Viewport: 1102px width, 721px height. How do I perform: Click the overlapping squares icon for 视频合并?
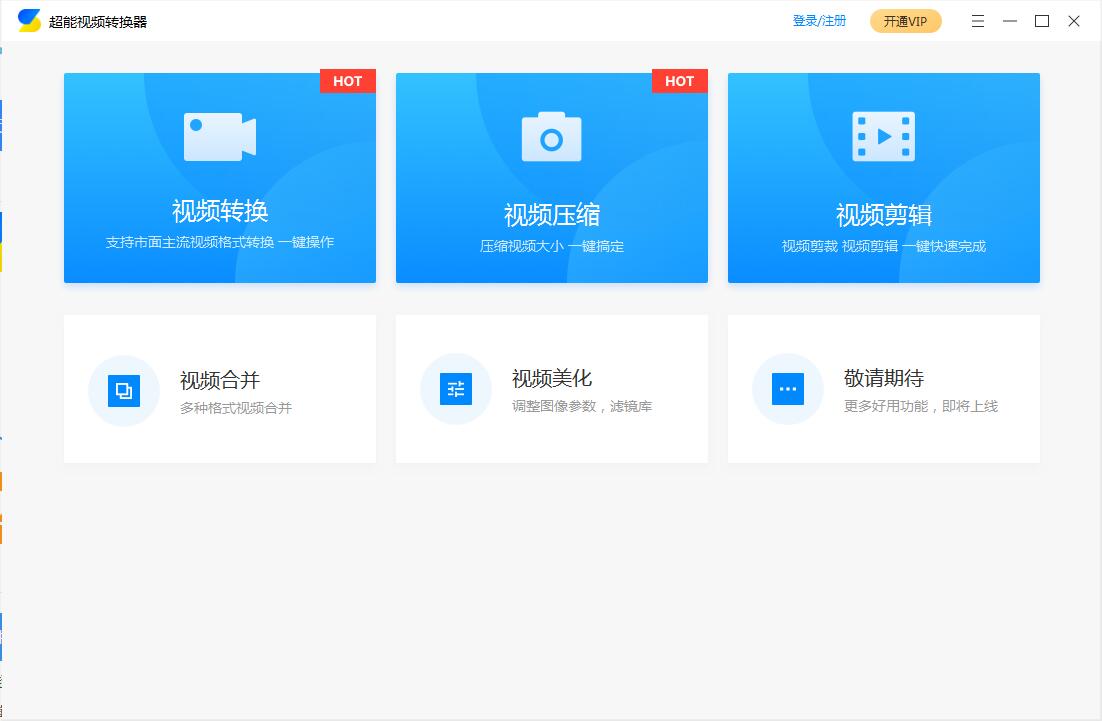tap(124, 390)
